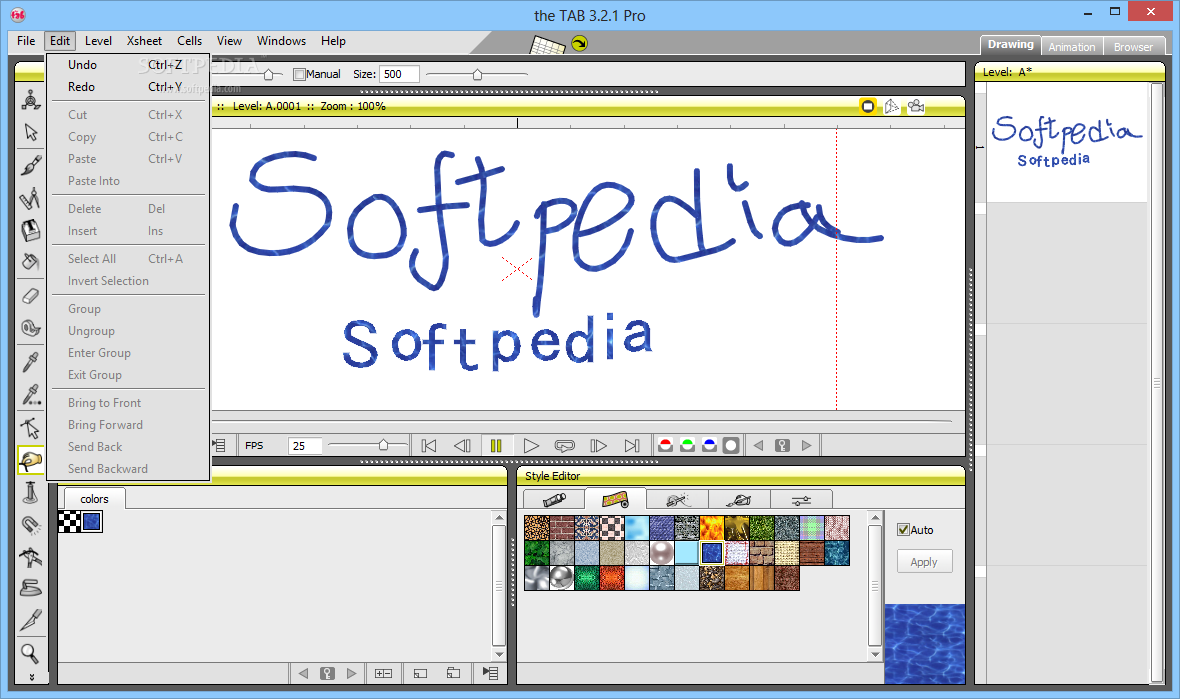Click the palette key lock icon

click(x=327, y=673)
